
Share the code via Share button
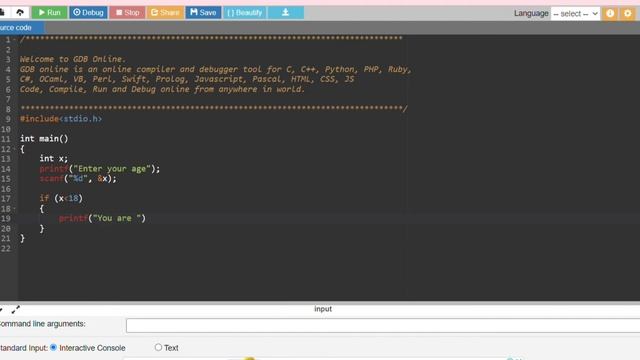pos(165,13)
